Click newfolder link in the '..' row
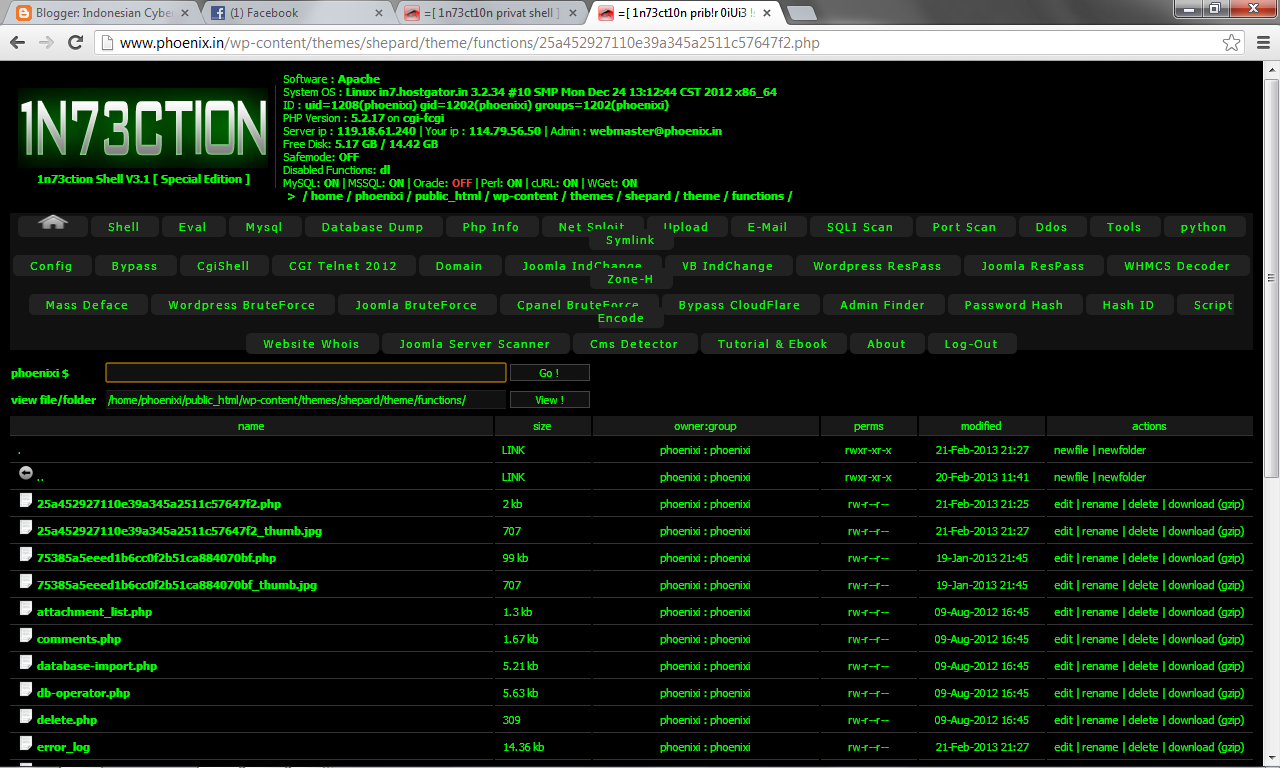 click(x=1122, y=477)
